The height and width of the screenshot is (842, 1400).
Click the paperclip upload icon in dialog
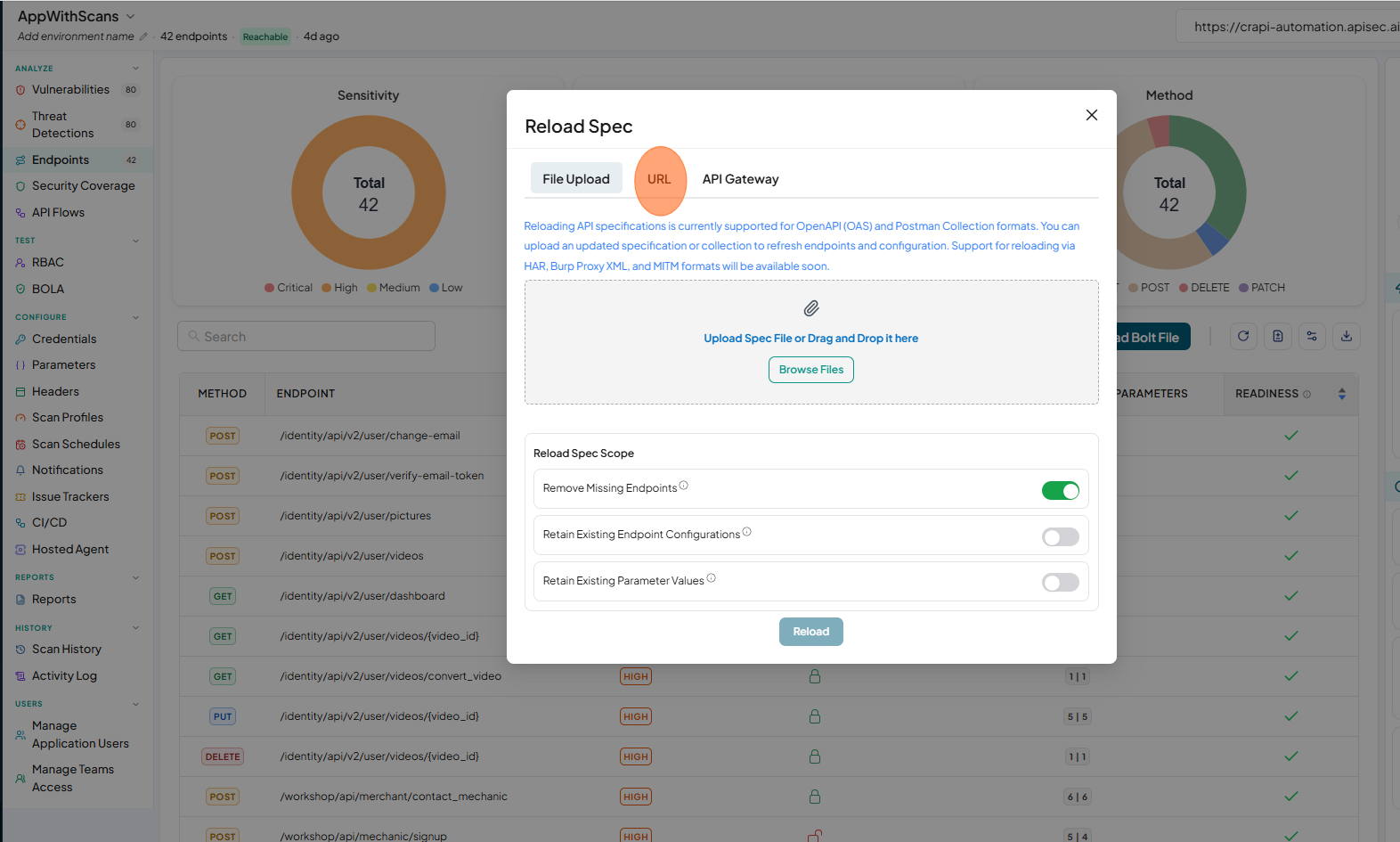(811, 308)
